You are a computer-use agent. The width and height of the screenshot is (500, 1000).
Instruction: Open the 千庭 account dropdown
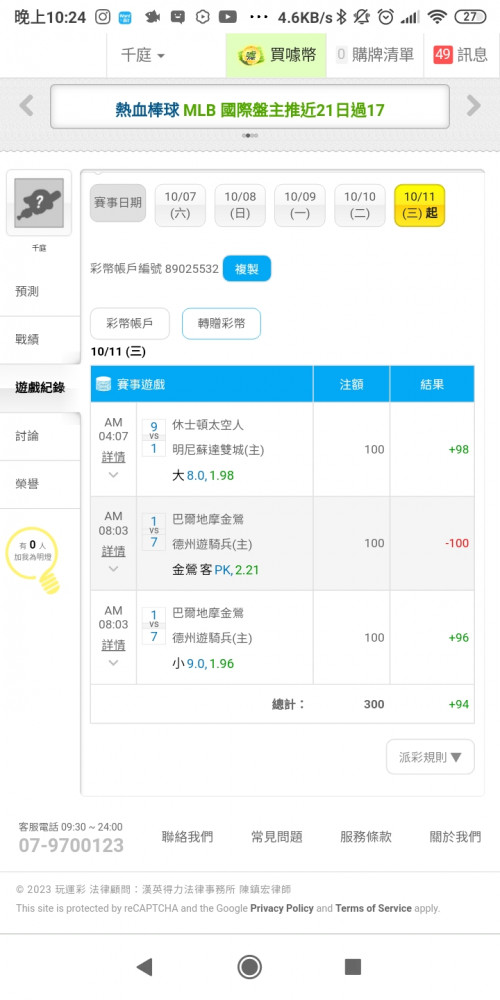pyautogui.click(x=143, y=55)
